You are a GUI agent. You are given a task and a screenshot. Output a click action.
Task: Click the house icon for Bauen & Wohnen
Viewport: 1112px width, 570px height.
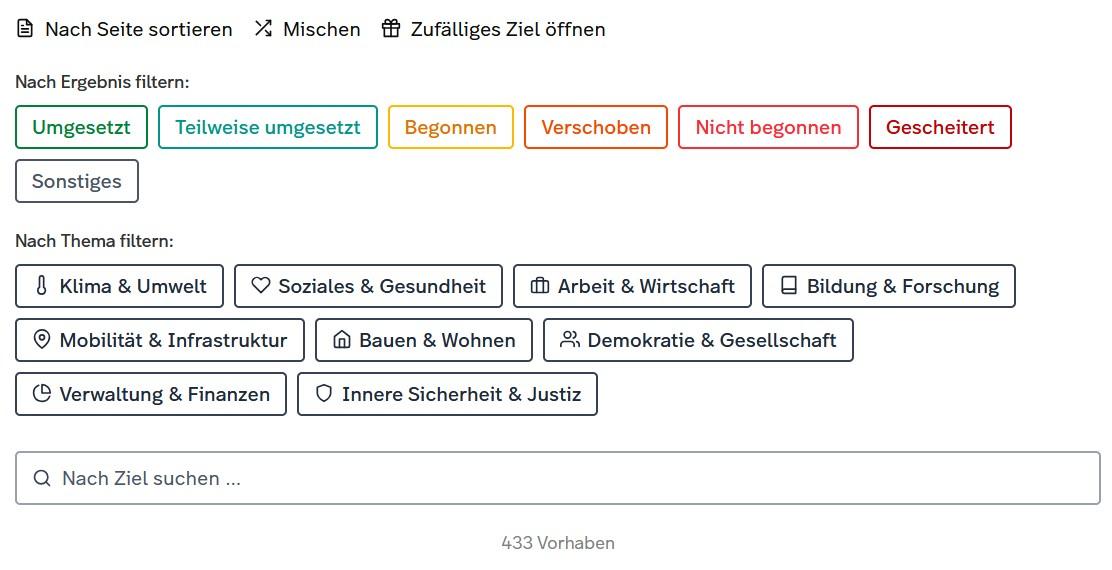click(342, 340)
